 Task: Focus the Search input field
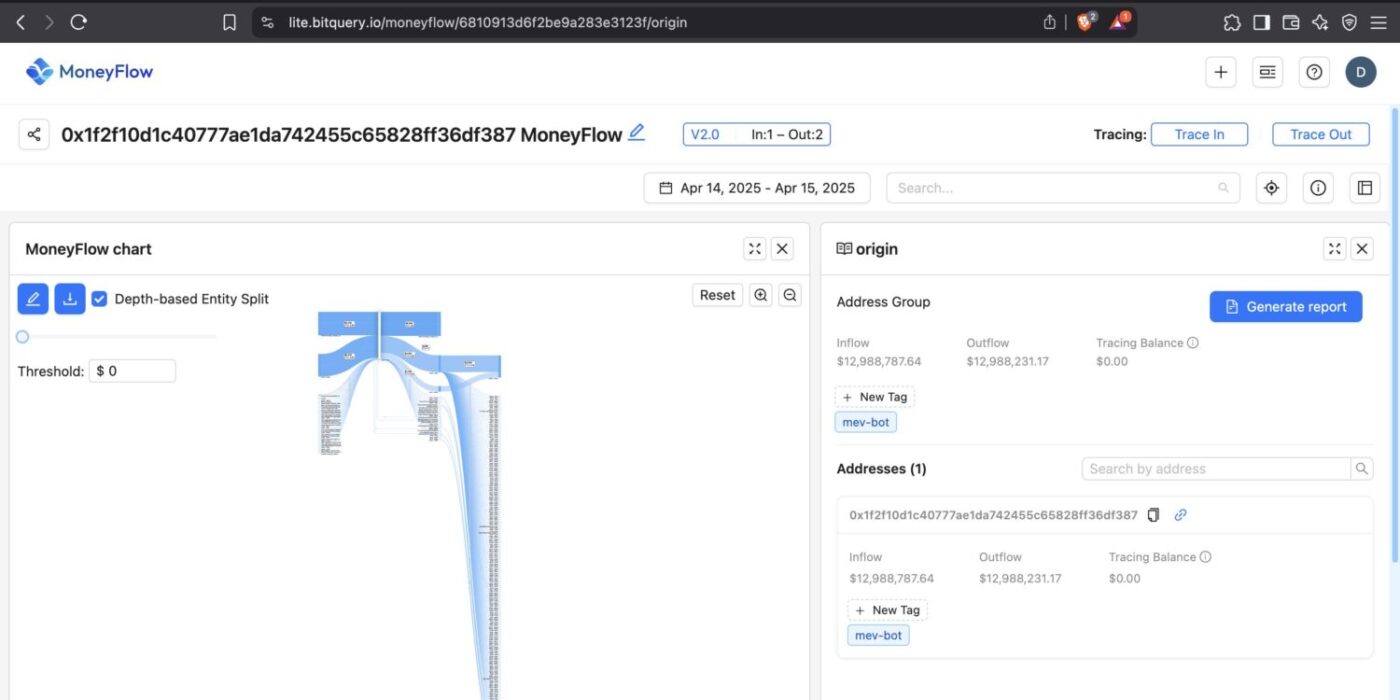click(x=1063, y=188)
